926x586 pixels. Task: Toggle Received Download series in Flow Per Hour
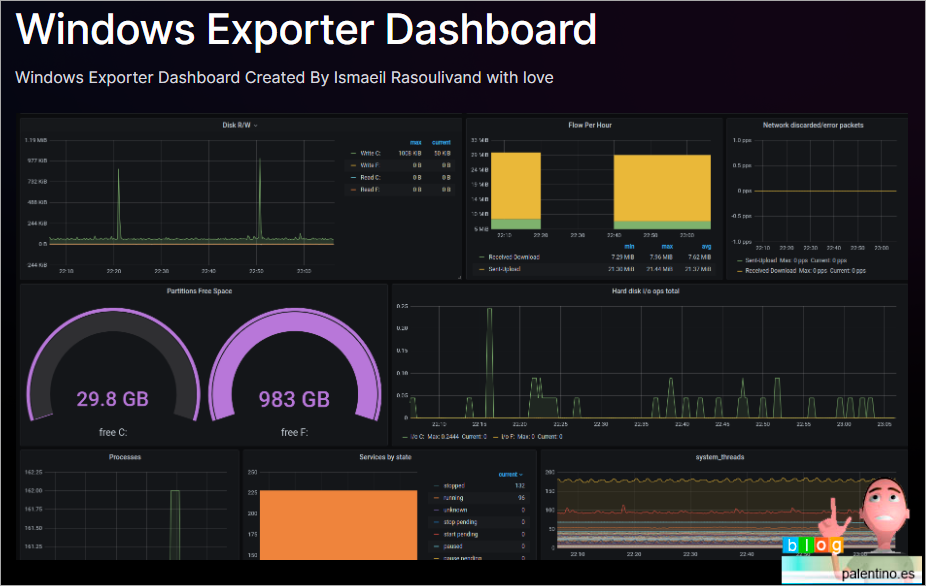512,257
